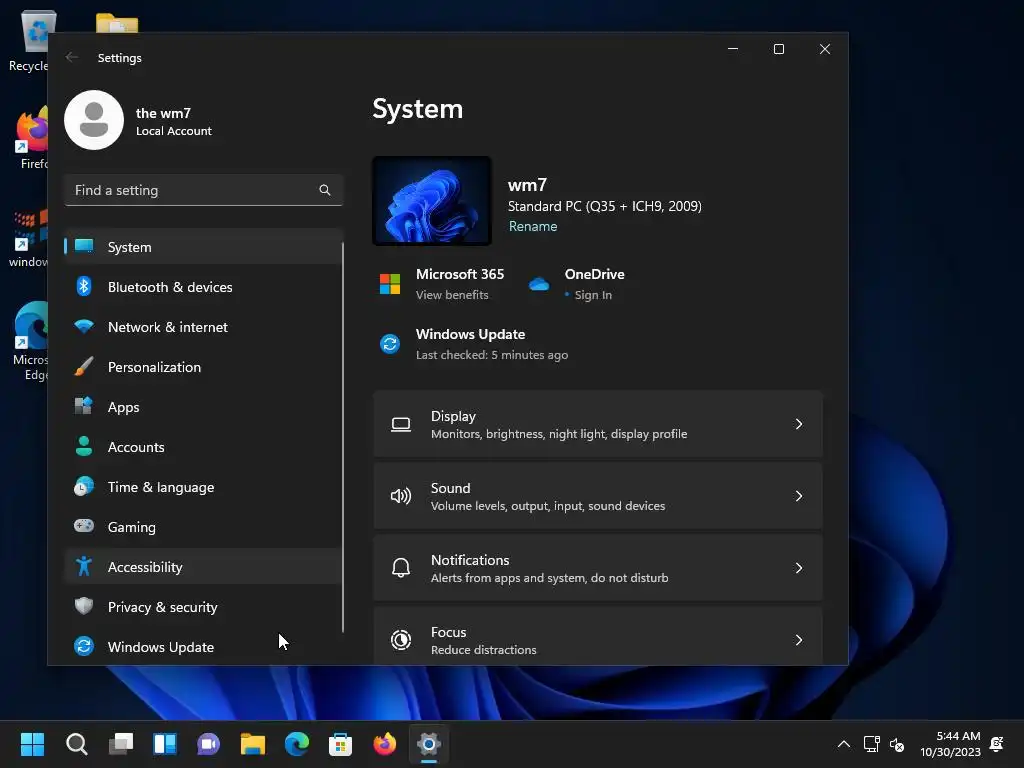
Task: Click Microsoft 365 View benefits
Action: [x=452, y=295]
